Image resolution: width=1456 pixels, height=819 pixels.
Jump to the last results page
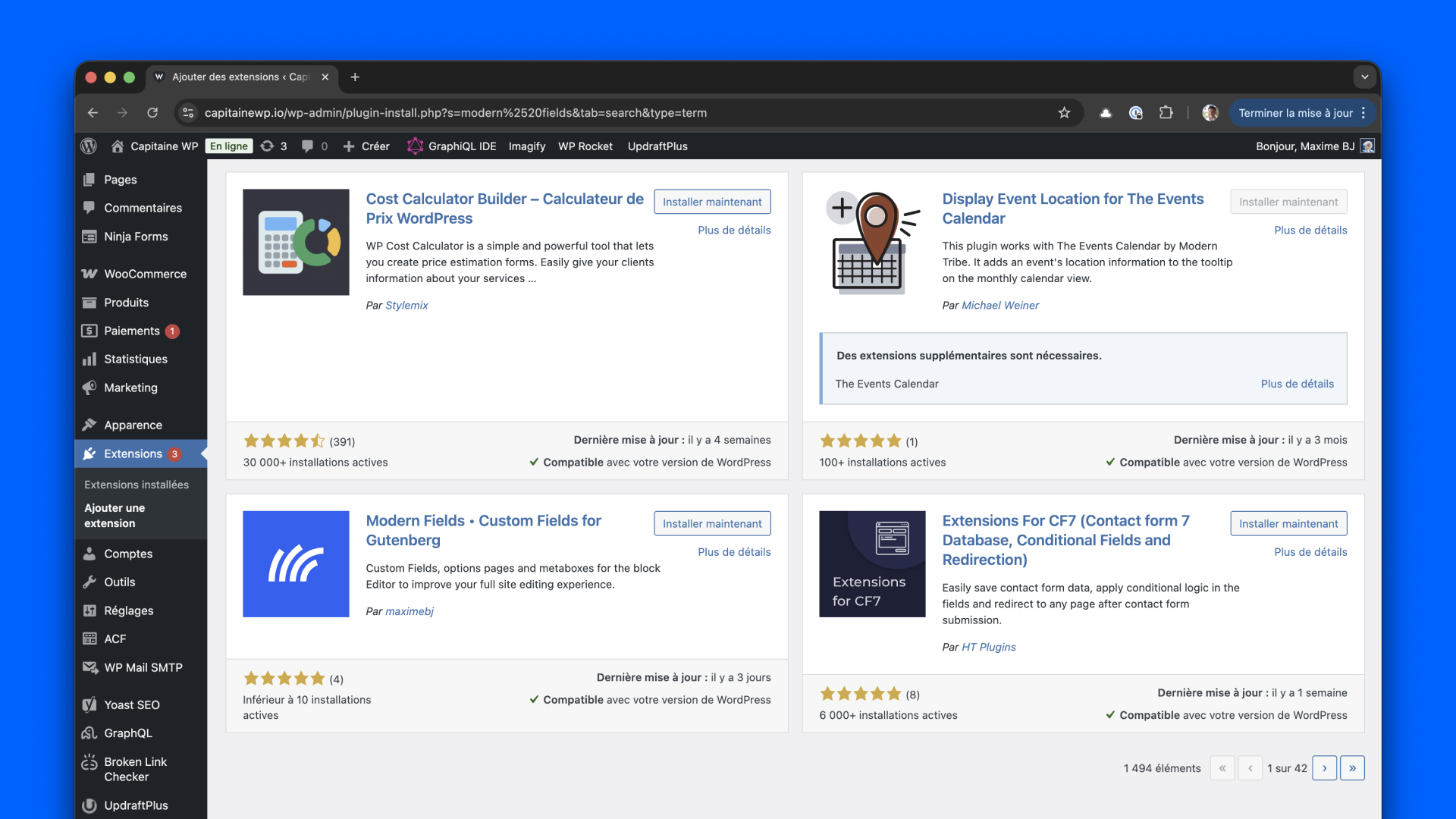click(x=1352, y=768)
